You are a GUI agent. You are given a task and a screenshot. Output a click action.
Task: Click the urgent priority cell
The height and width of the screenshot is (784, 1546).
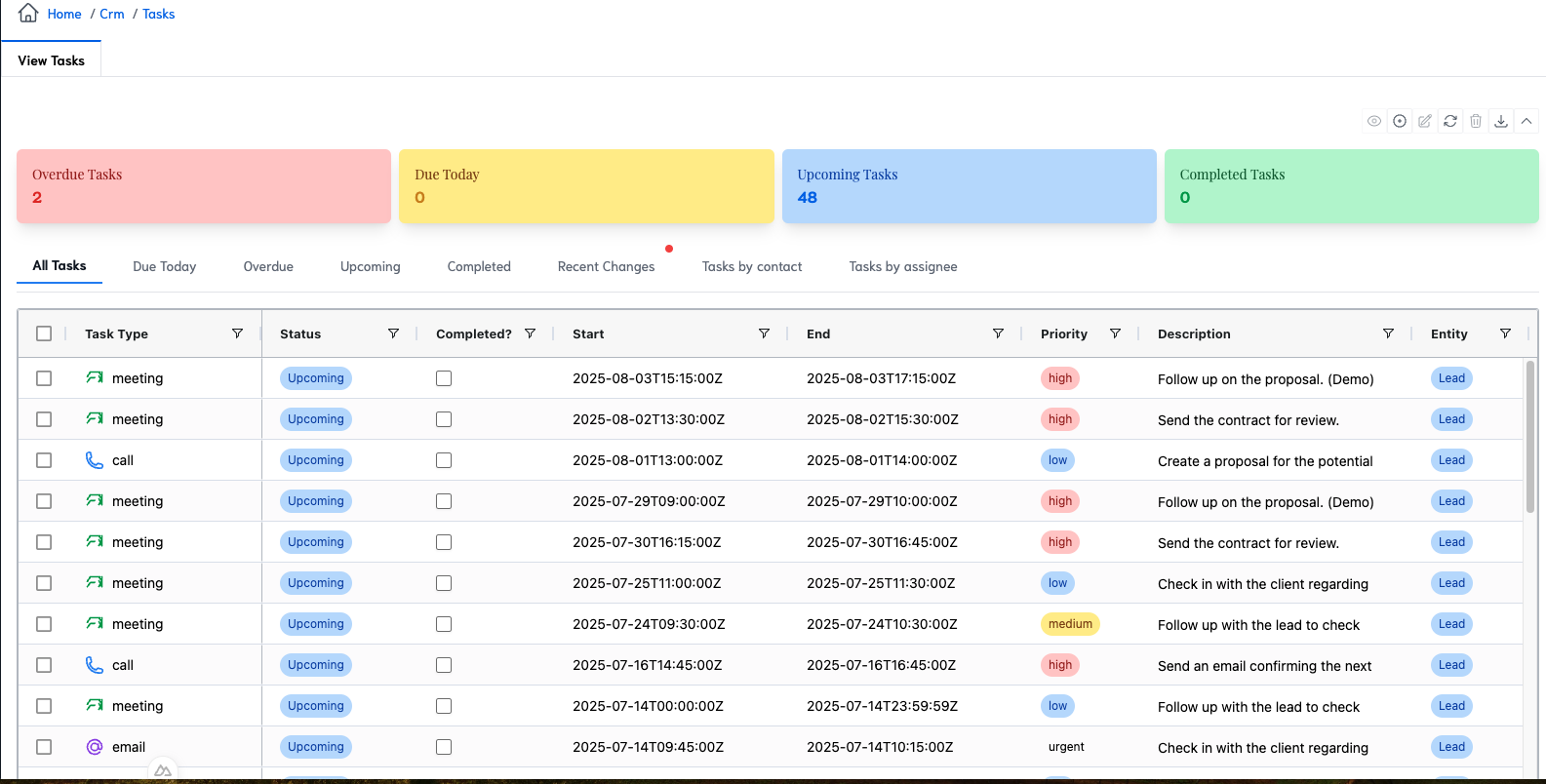click(1066, 747)
